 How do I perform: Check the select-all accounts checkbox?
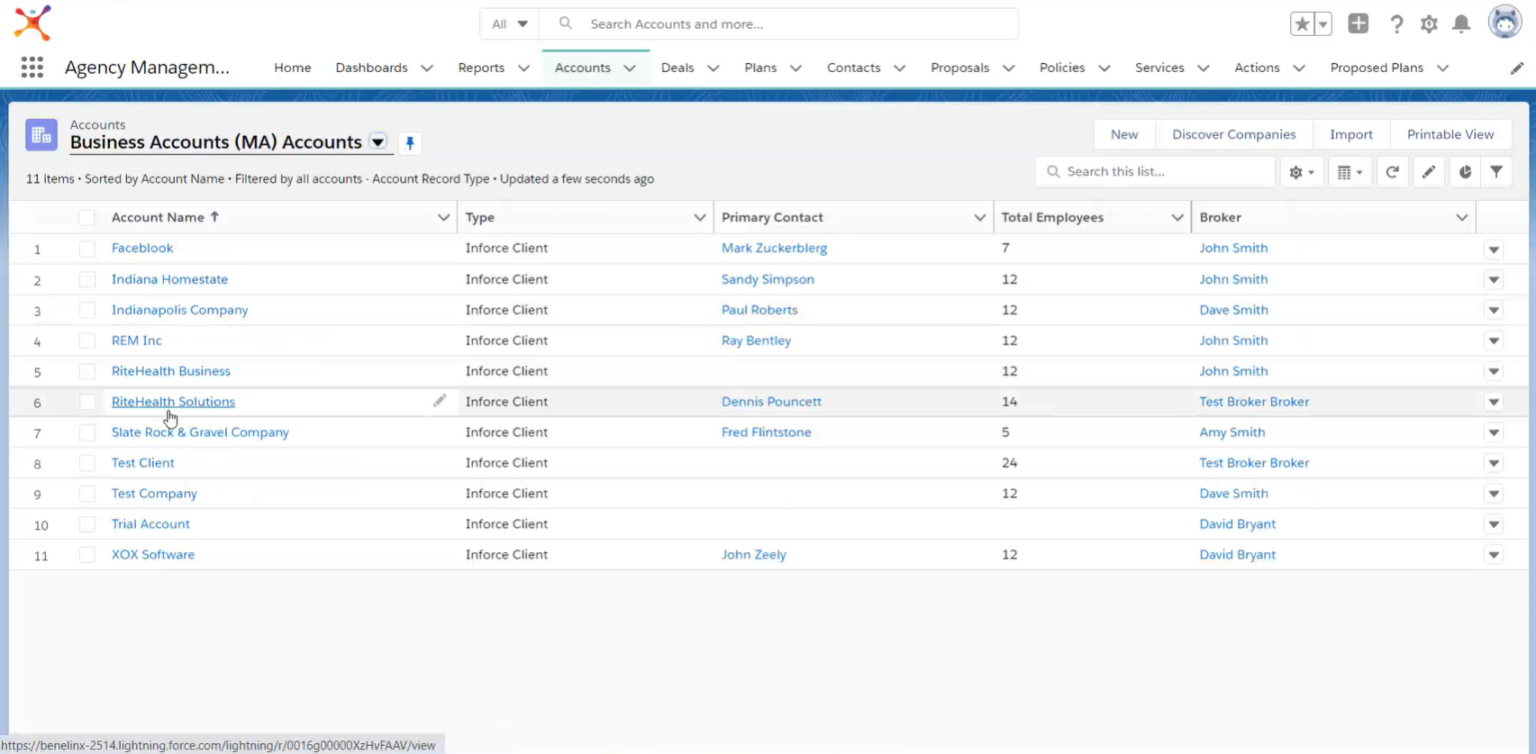87,217
